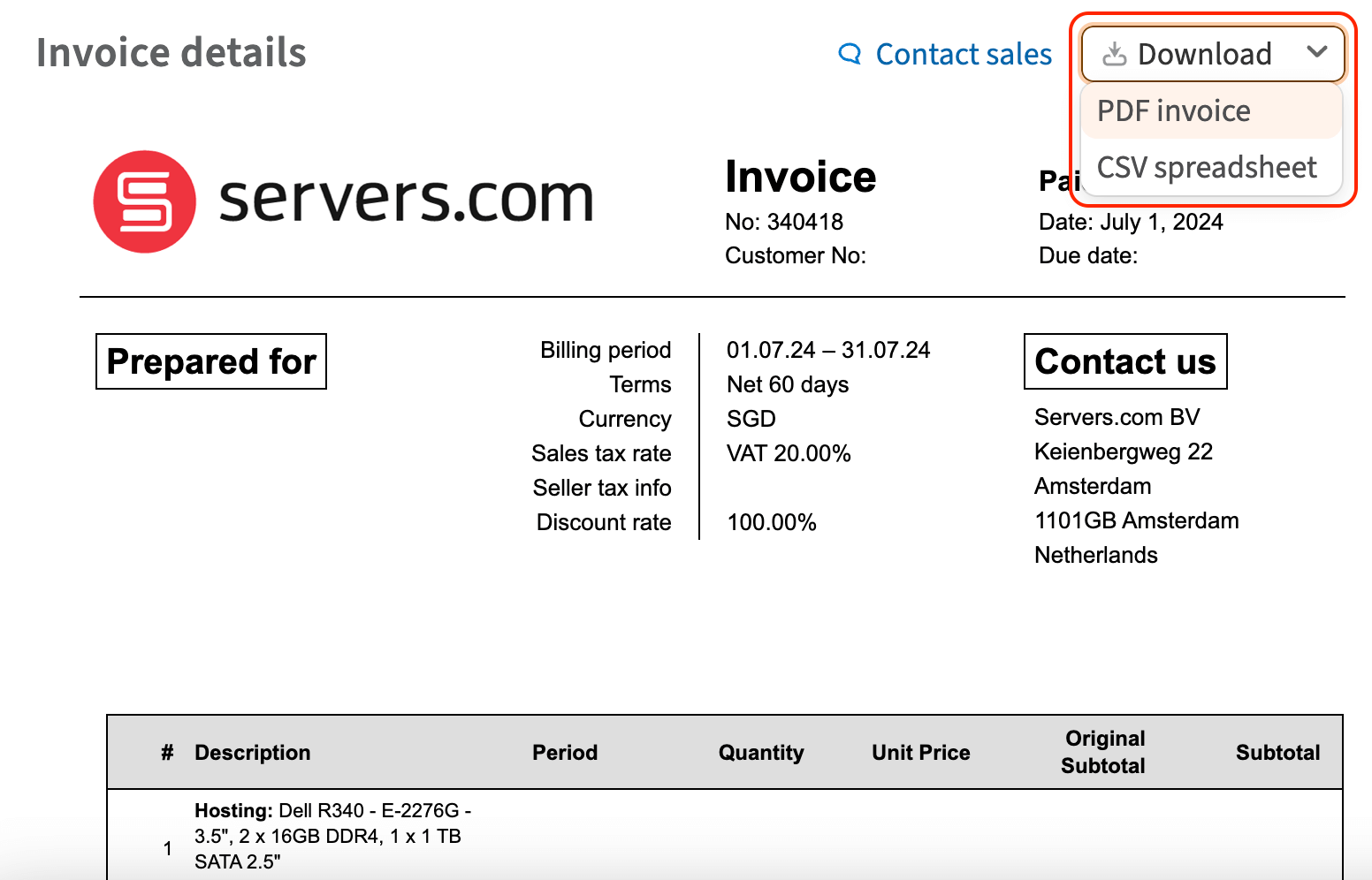1372x880 pixels.
Task: Click the servers.com wordmark text
Action: [406, 199]
